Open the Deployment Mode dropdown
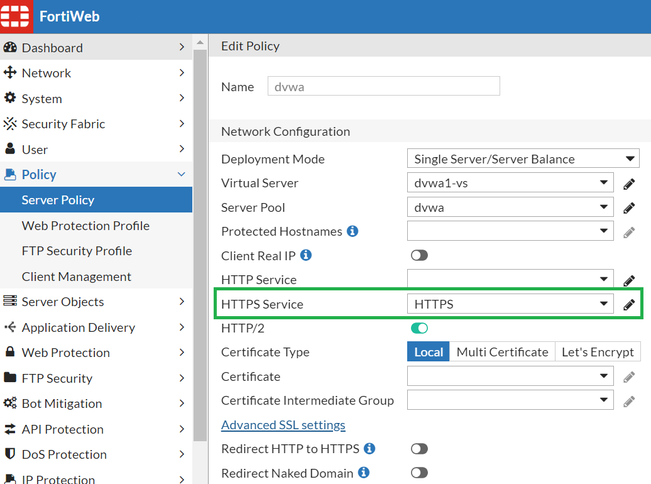 pos(523,159)
